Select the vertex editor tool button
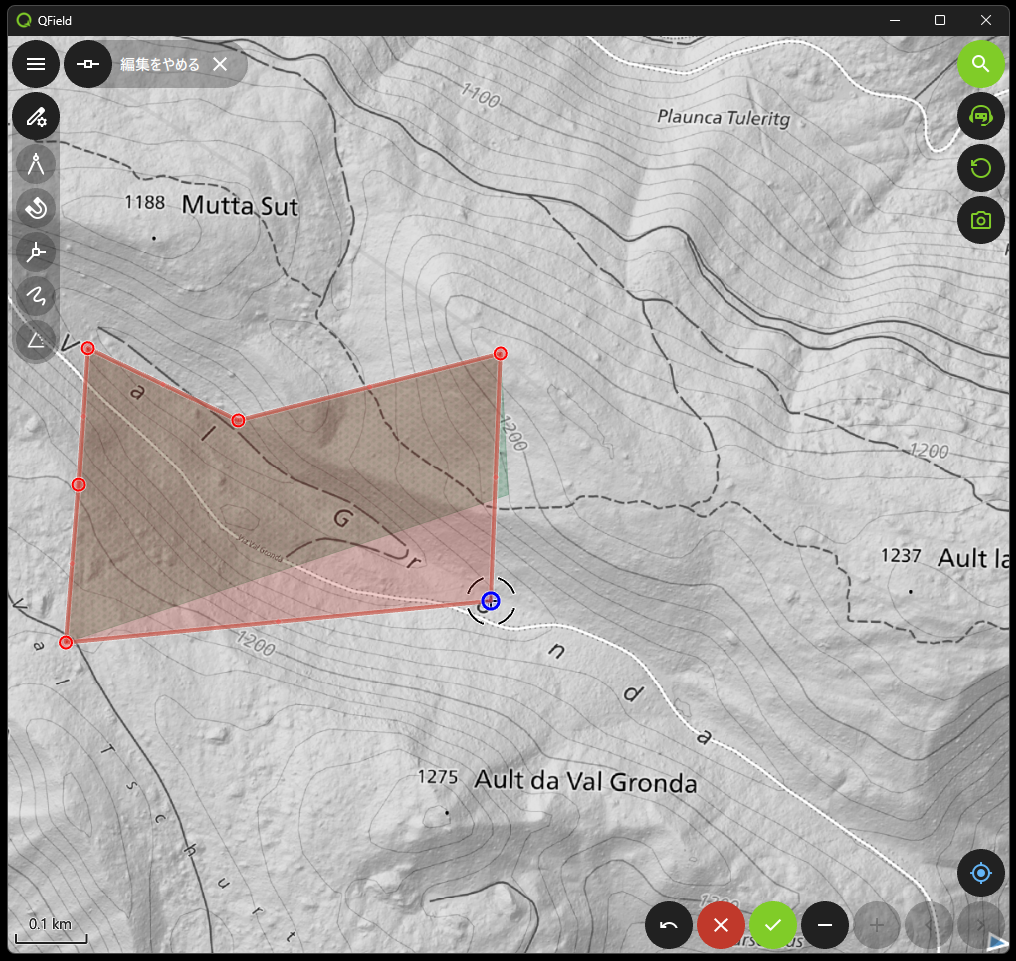 pyautogui.click(x=88, y=64)
